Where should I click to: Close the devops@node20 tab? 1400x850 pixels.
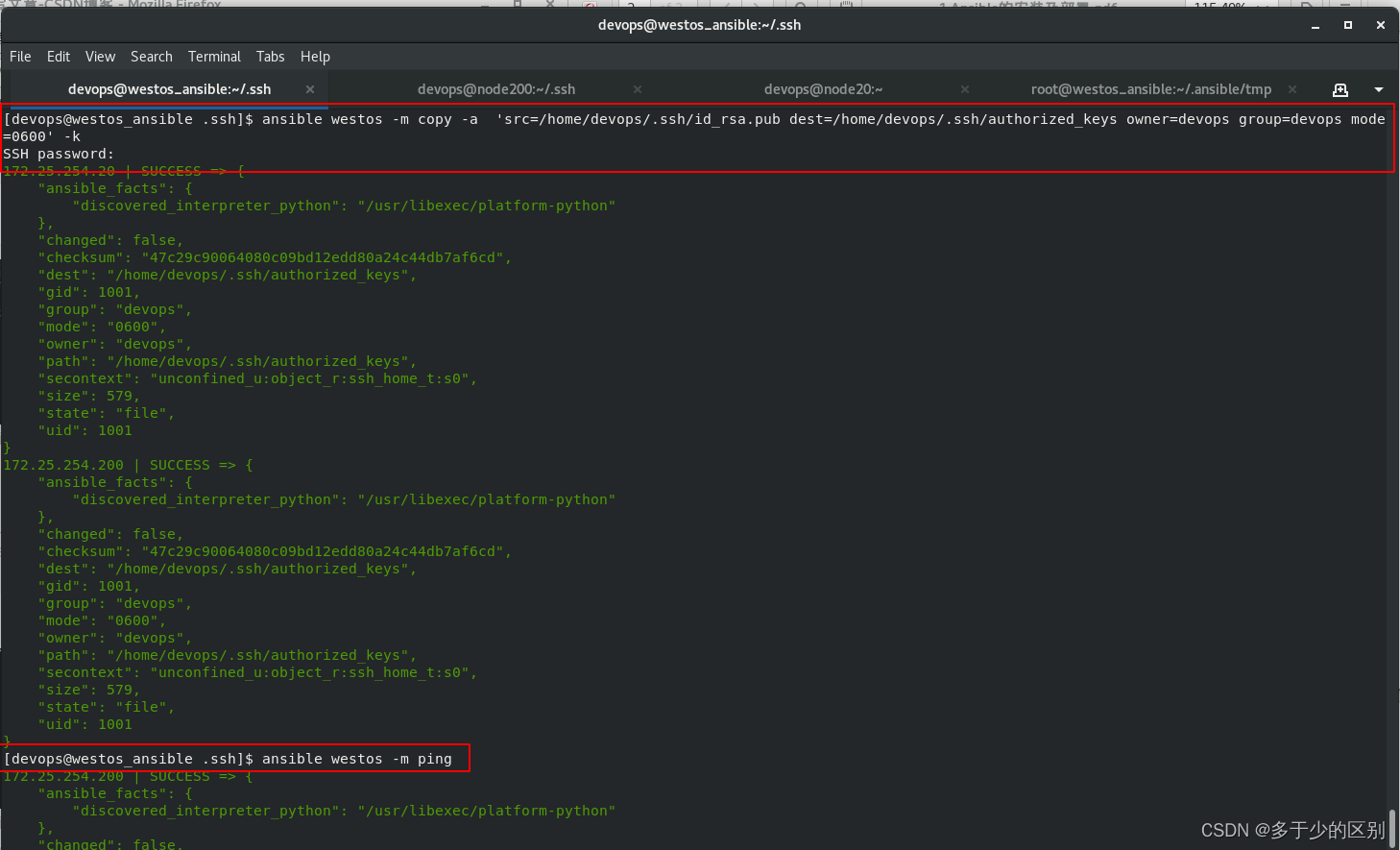point(965,89)
